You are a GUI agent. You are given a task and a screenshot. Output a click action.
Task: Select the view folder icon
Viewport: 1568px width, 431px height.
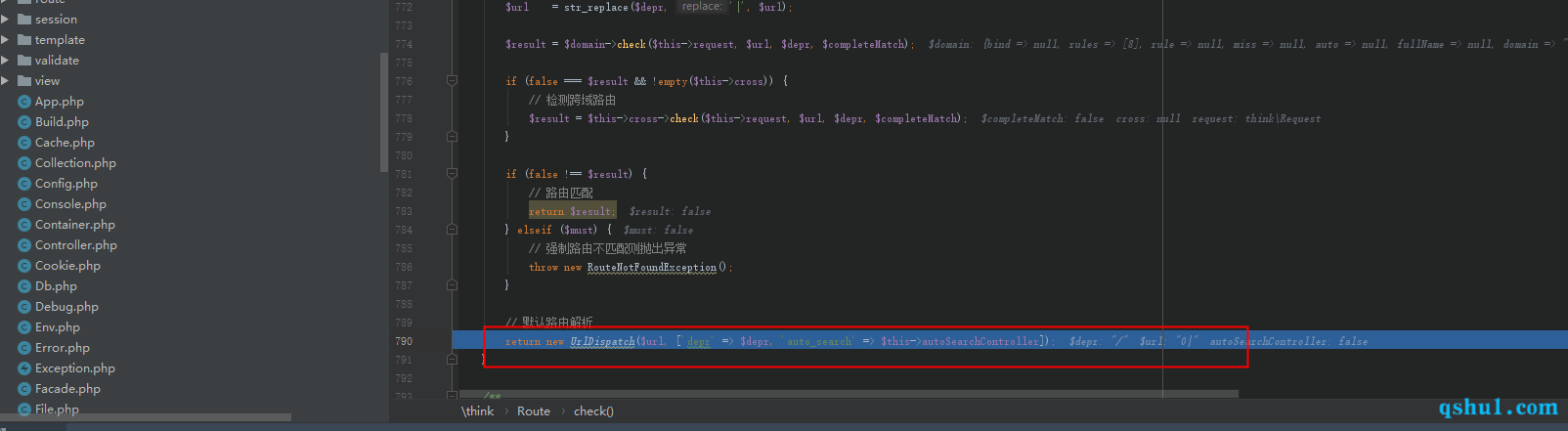coord(24,80)
